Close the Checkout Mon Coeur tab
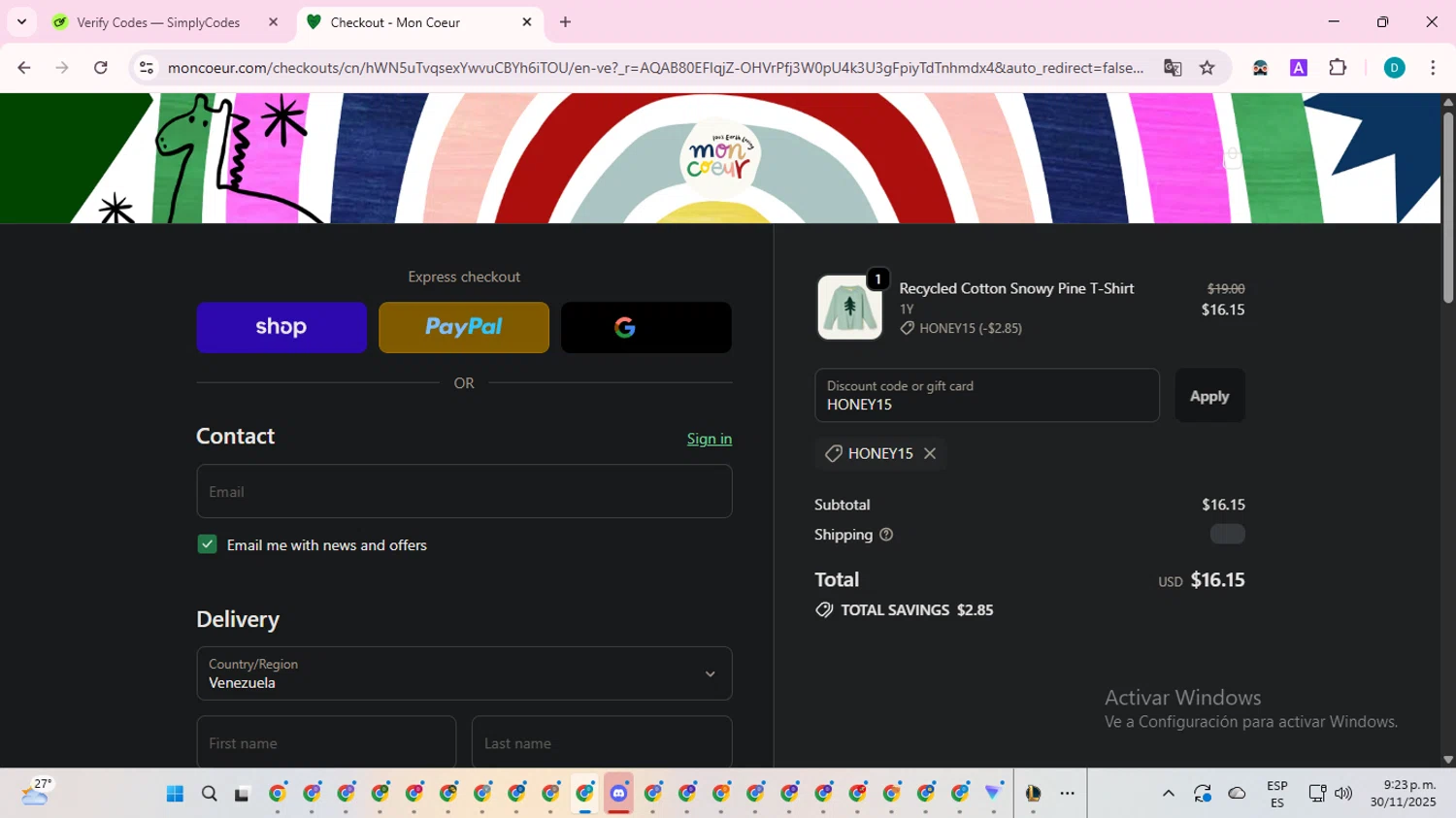 pos(527,22)
